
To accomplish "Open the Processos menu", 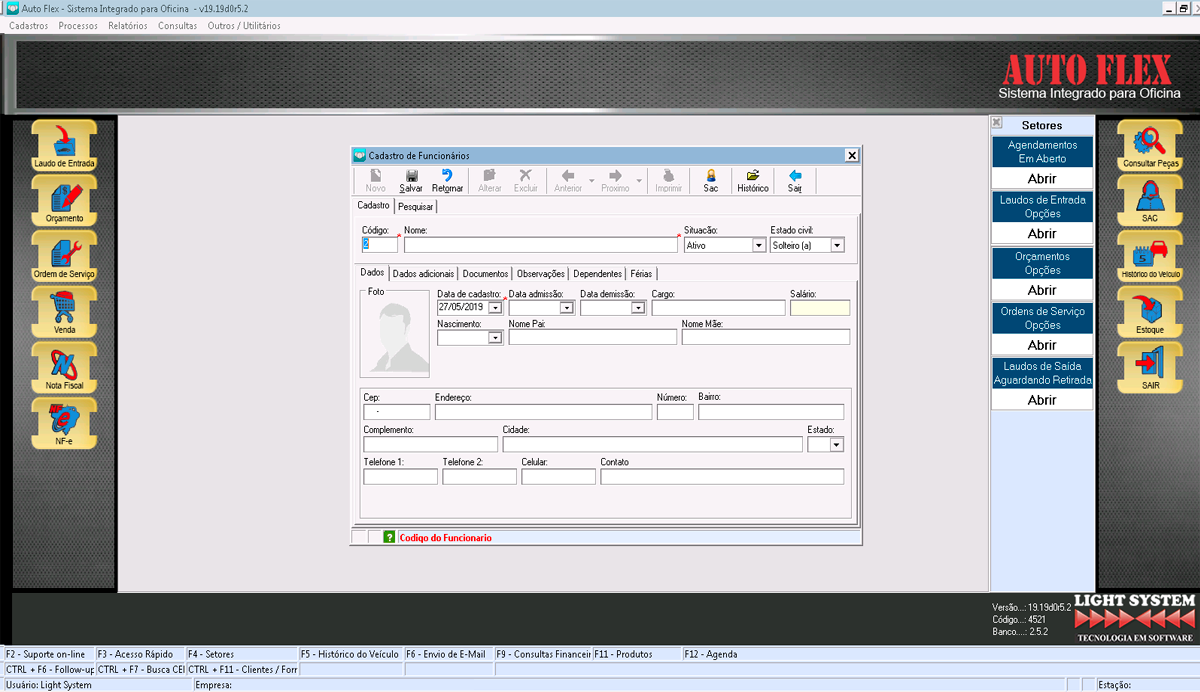I will [78, 26].
